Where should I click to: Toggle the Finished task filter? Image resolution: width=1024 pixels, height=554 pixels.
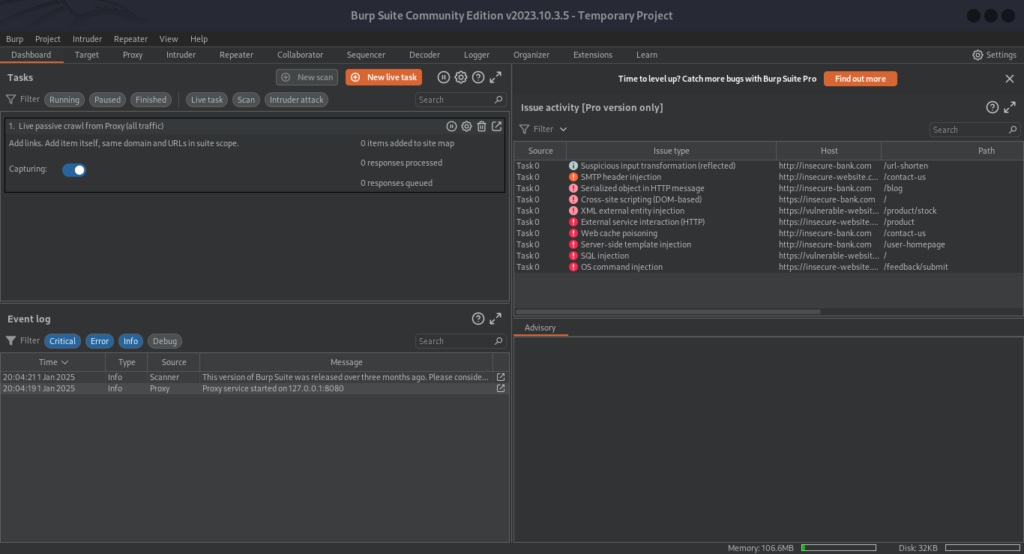click(151, 100)
